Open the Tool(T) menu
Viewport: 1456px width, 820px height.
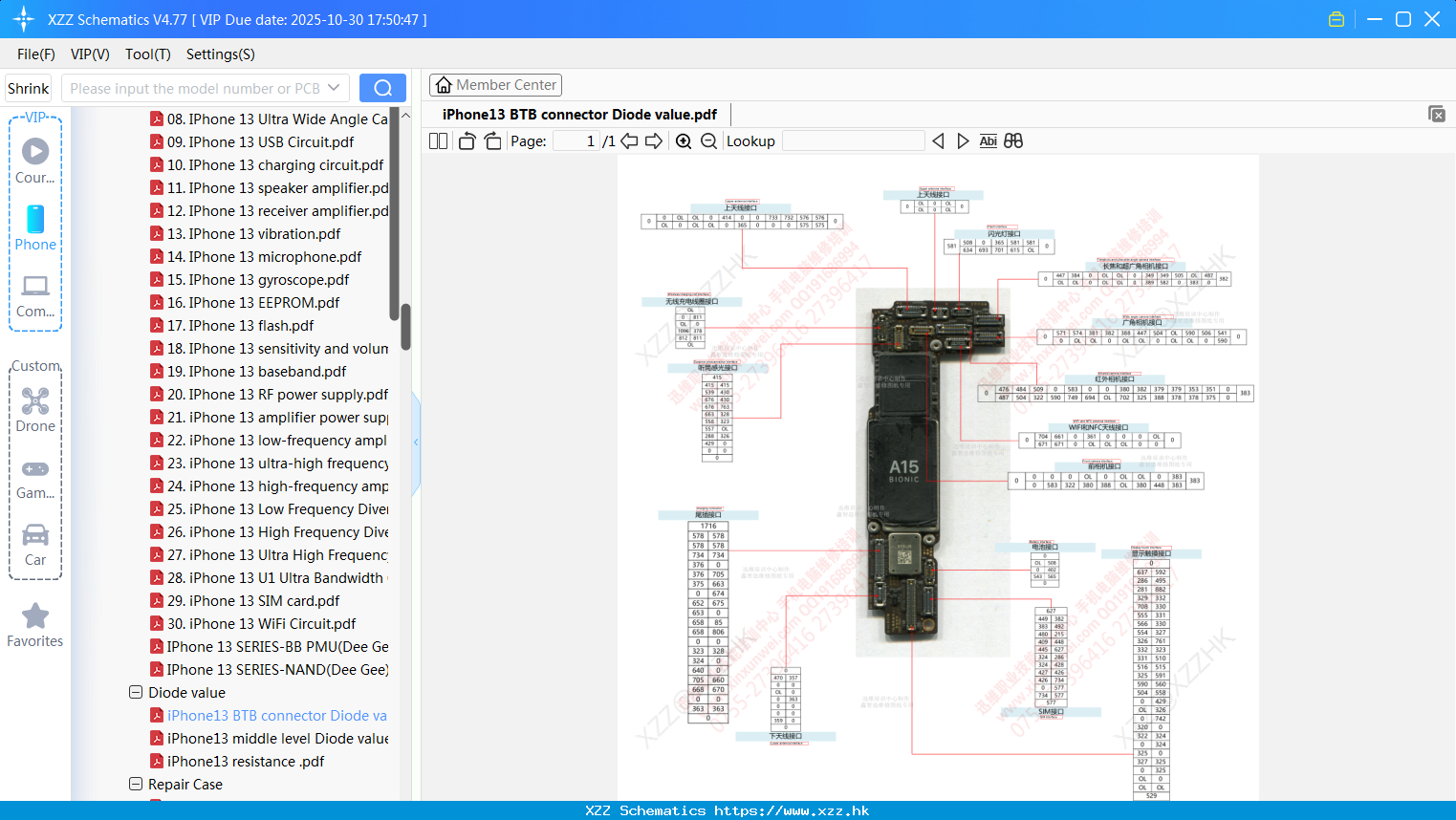[148, 54]
